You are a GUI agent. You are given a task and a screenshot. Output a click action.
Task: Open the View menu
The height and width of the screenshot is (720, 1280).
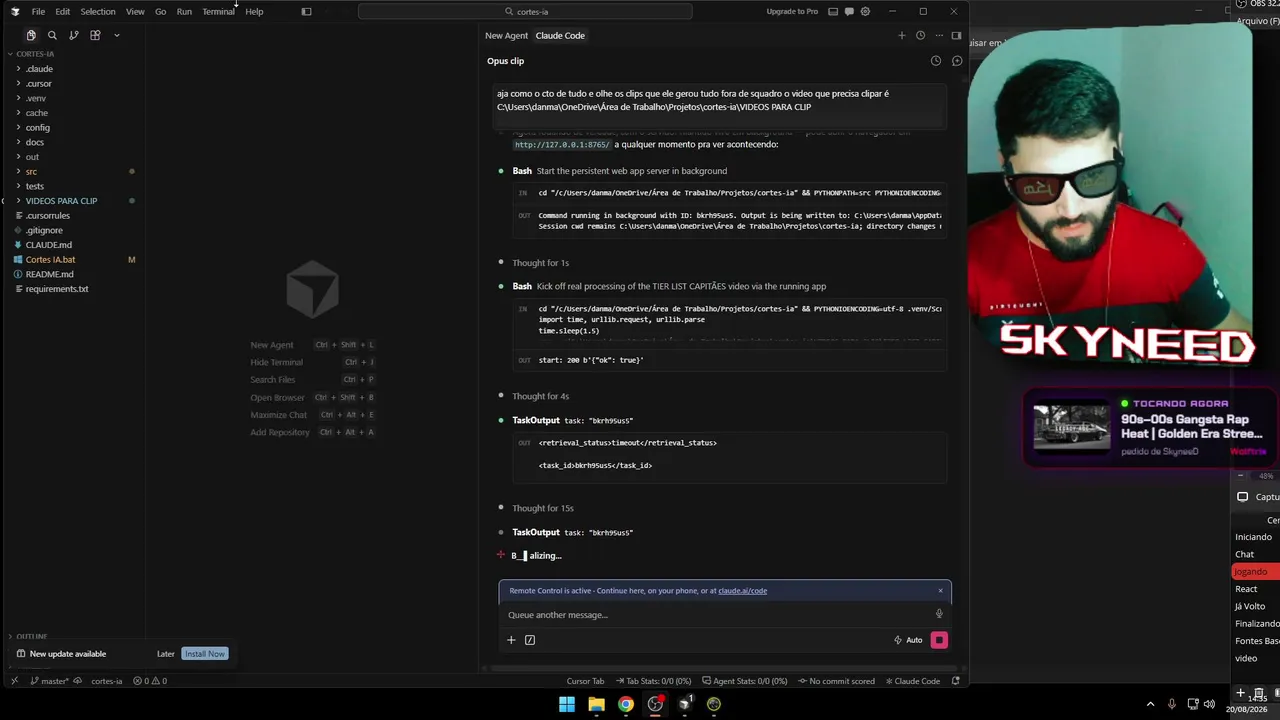(x=135, y=12)
